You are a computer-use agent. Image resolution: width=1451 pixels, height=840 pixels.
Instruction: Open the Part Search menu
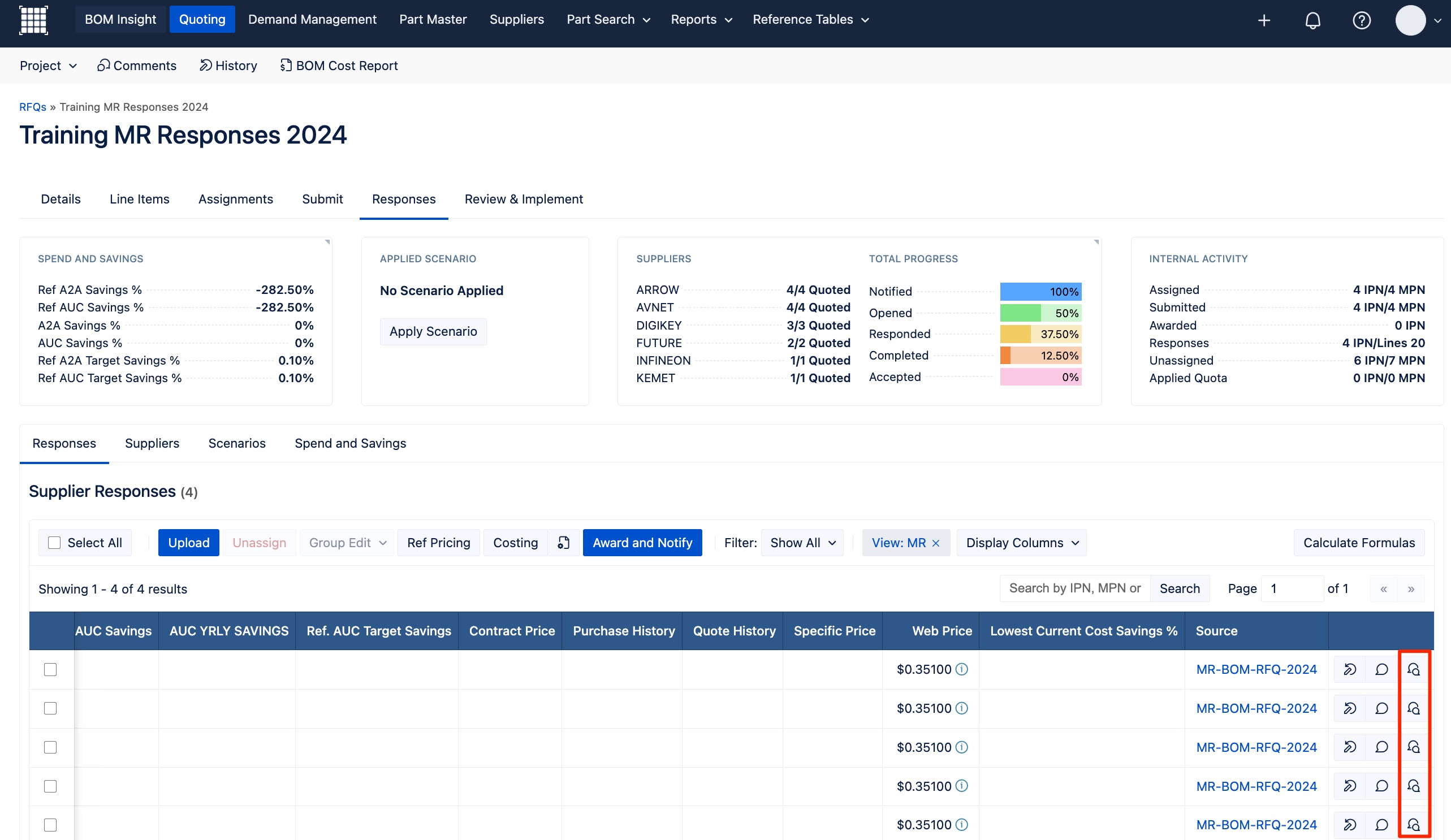[x=608, y=20]
